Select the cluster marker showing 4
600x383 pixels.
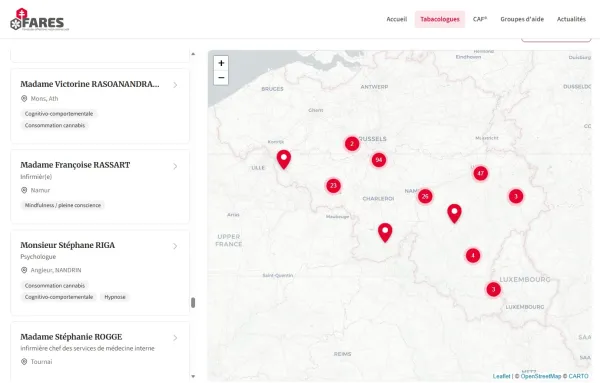[473, 256]
